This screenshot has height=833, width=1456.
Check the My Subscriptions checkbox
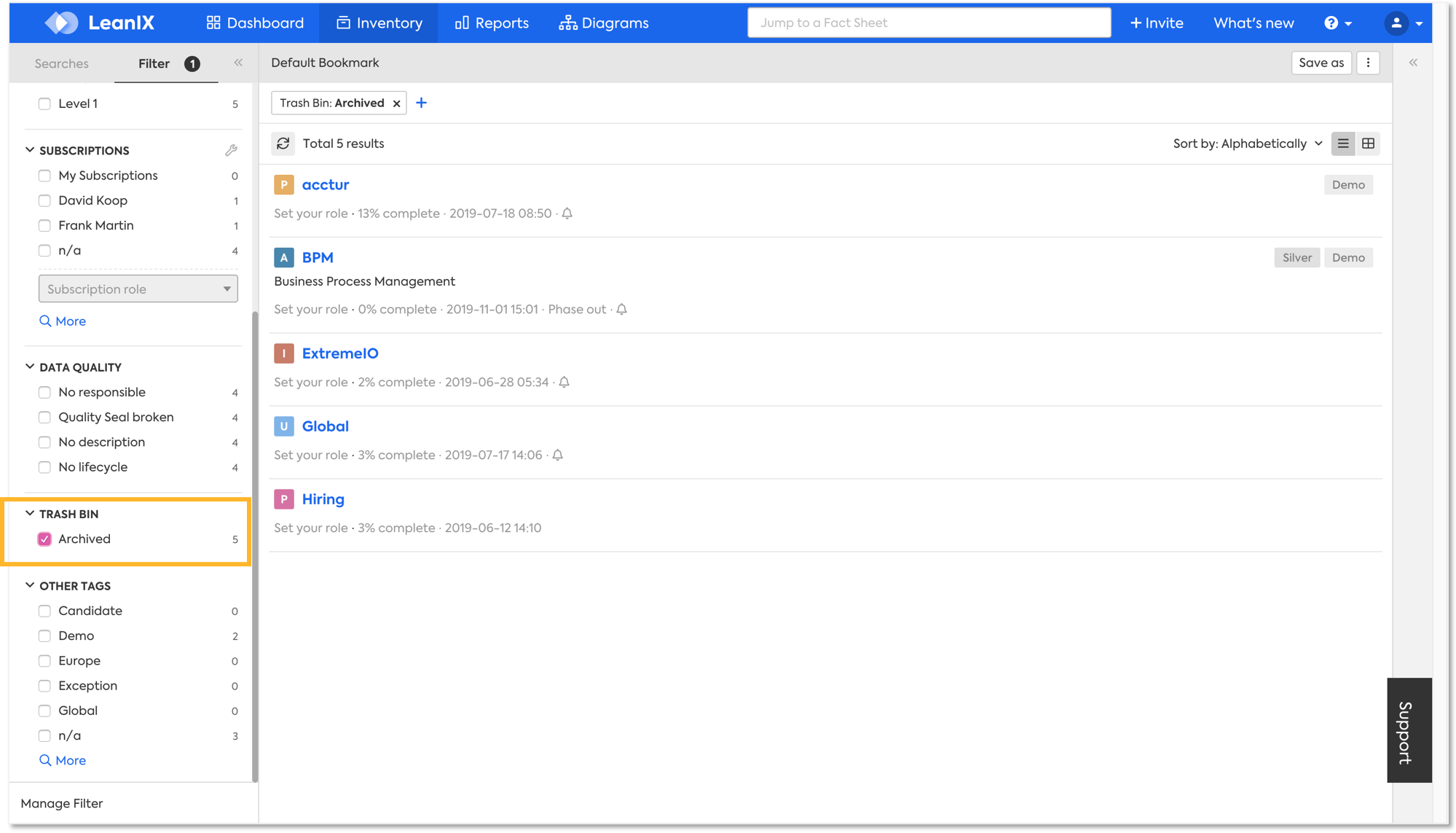coord(44,176)
